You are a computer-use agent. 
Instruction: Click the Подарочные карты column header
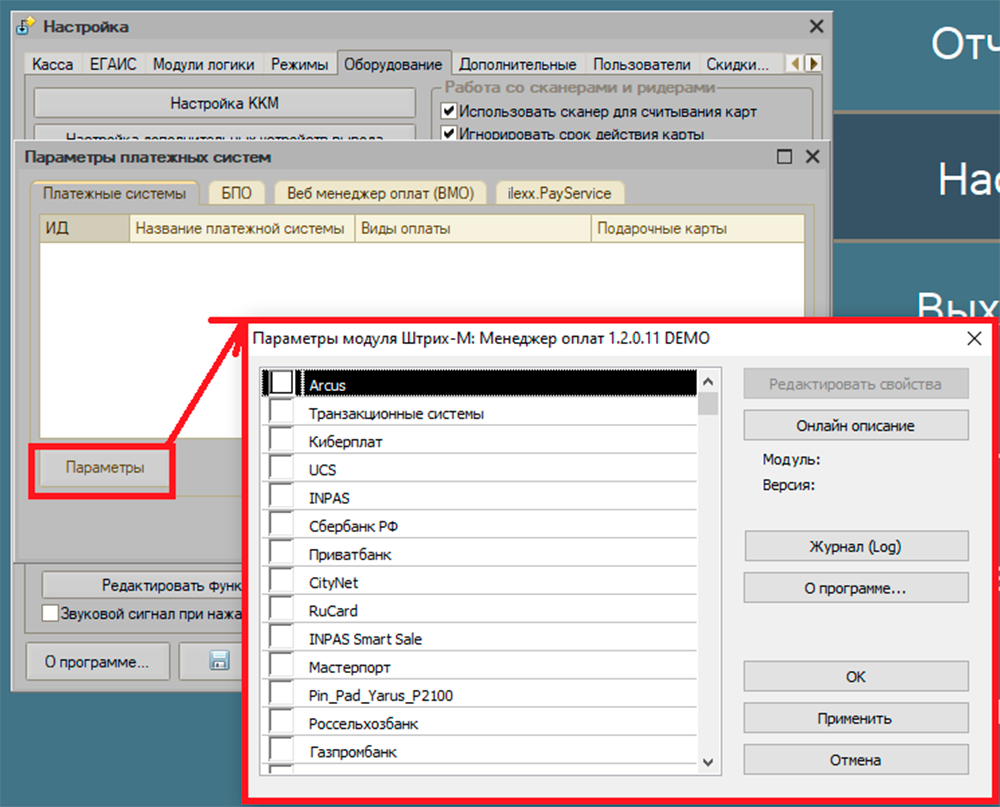[x=698, y=228]
